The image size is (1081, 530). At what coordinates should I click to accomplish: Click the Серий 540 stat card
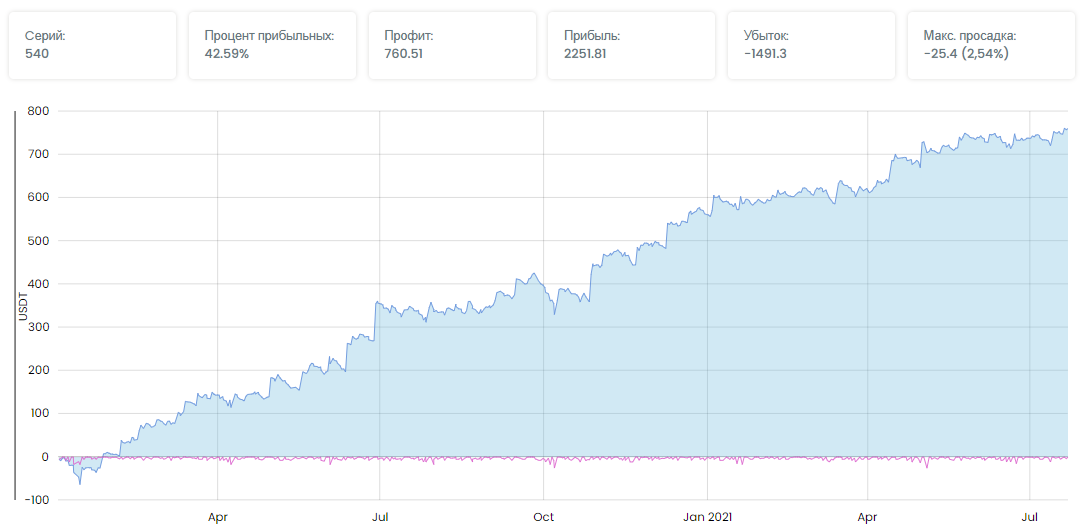92,45
